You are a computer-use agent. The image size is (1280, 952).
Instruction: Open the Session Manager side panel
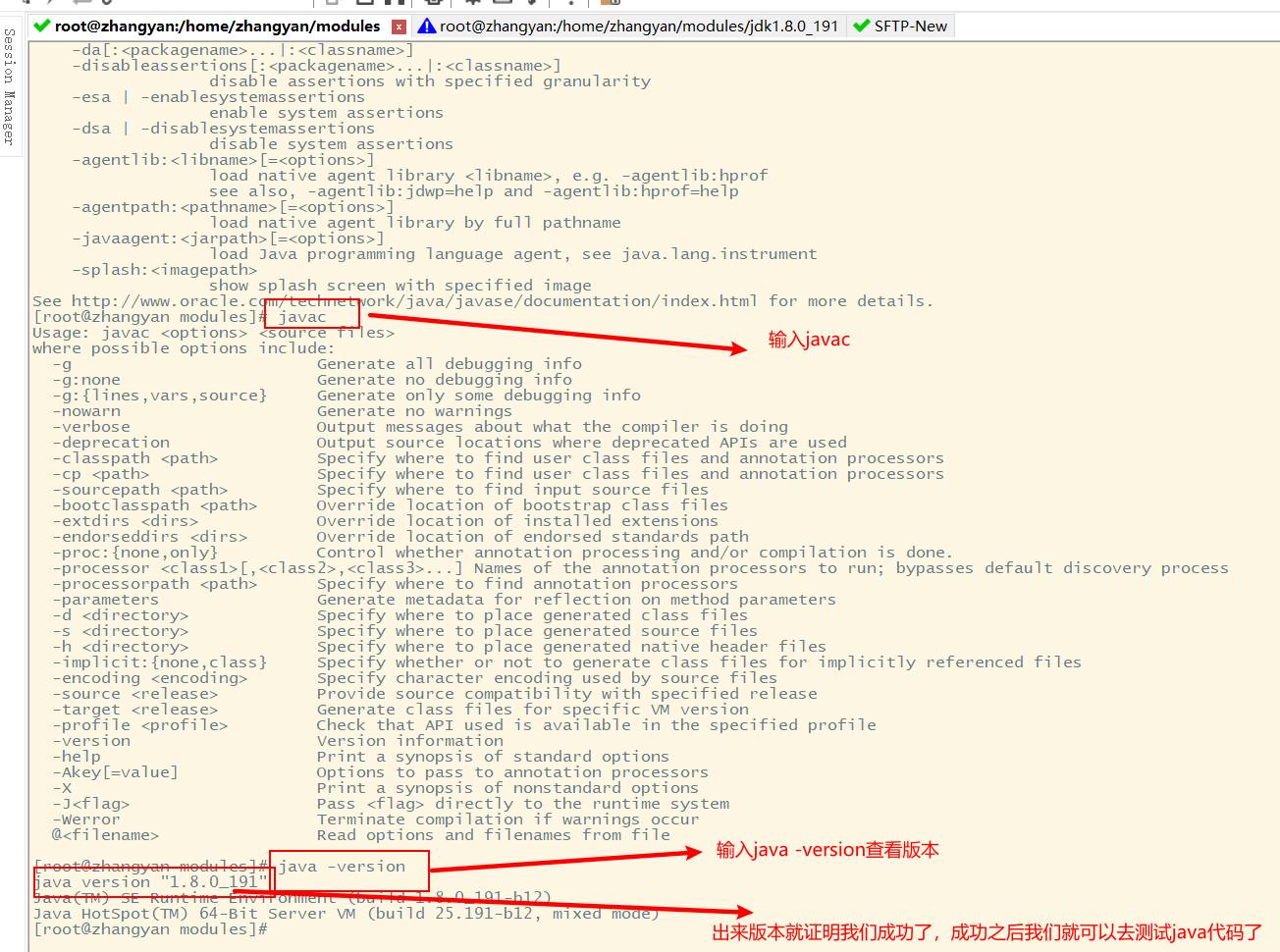coord(10,86)
